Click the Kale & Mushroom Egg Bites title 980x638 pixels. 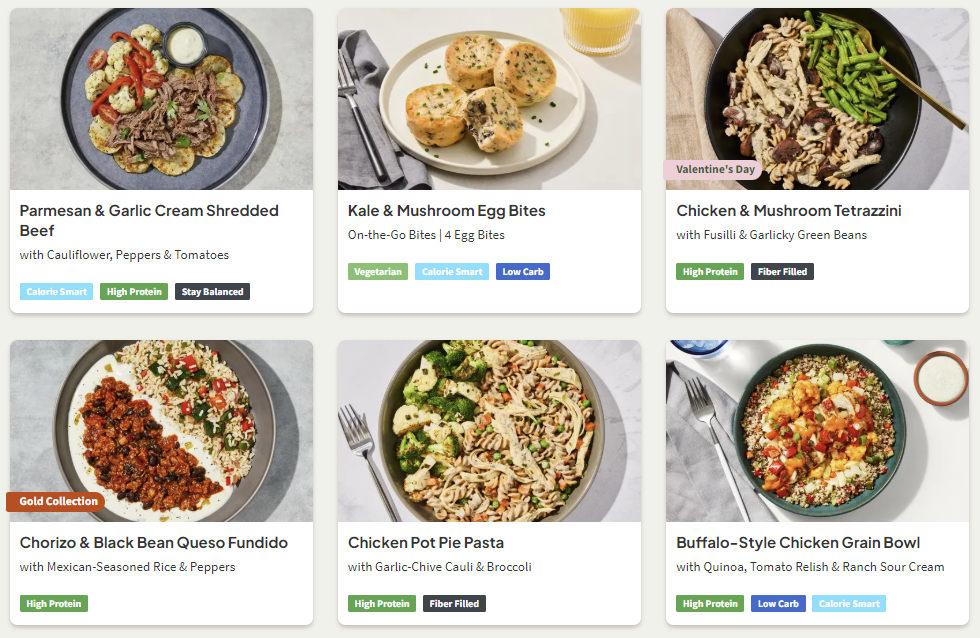pos(446,211)
